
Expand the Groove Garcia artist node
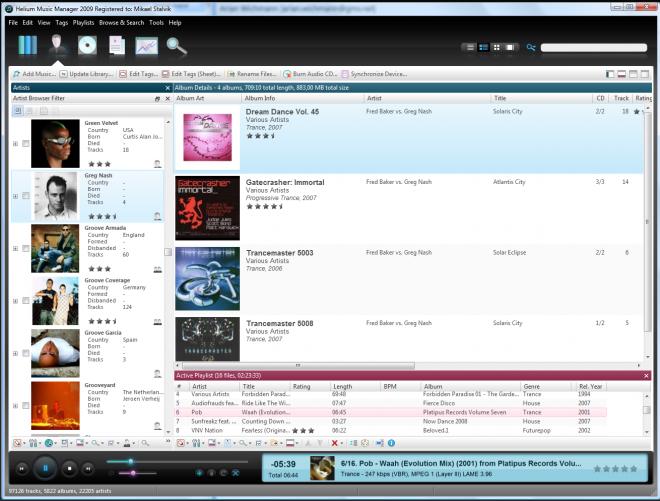16,353
